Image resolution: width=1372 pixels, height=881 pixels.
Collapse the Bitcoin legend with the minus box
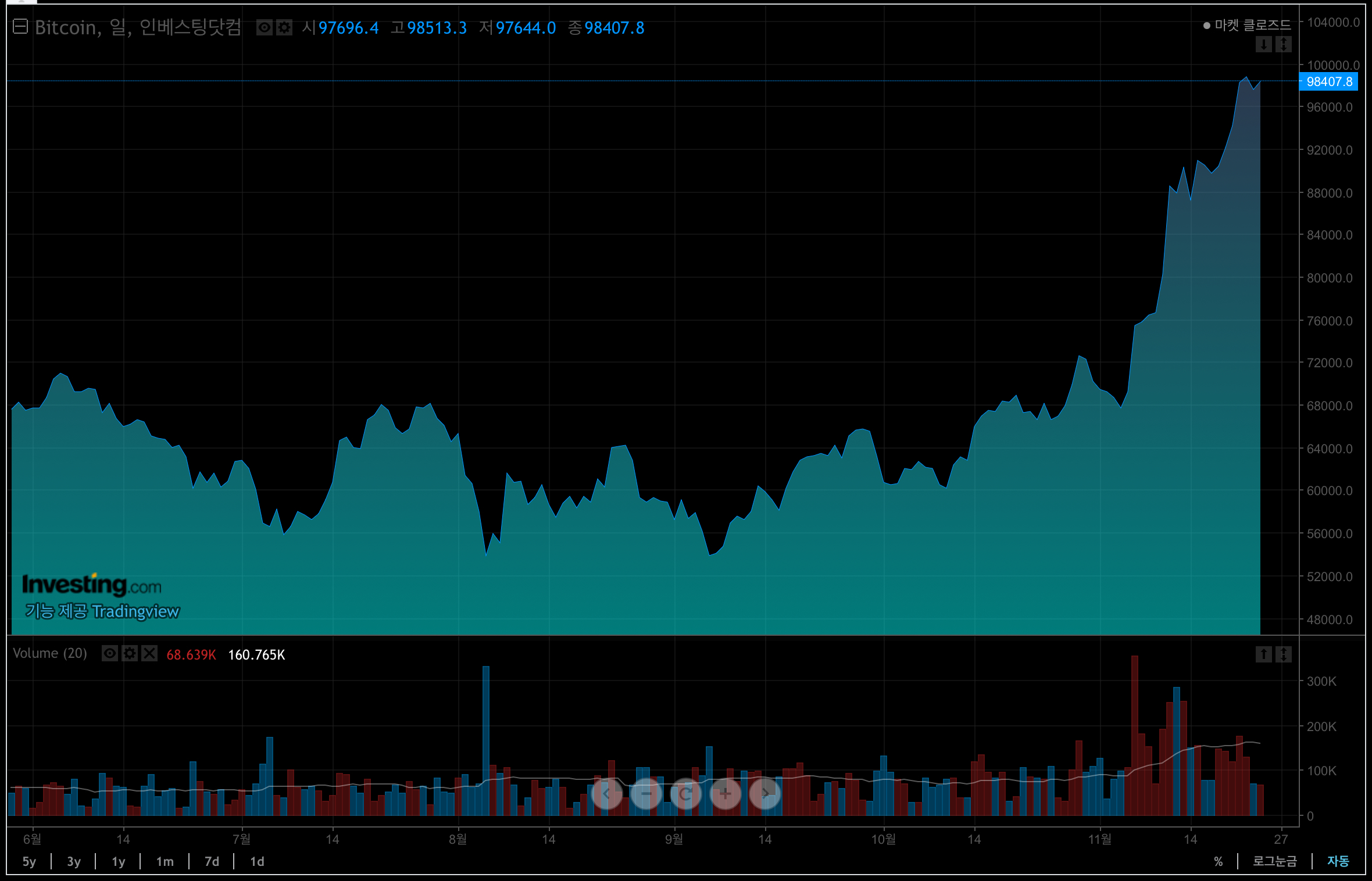pyautogui.click(x=20, y=27)
